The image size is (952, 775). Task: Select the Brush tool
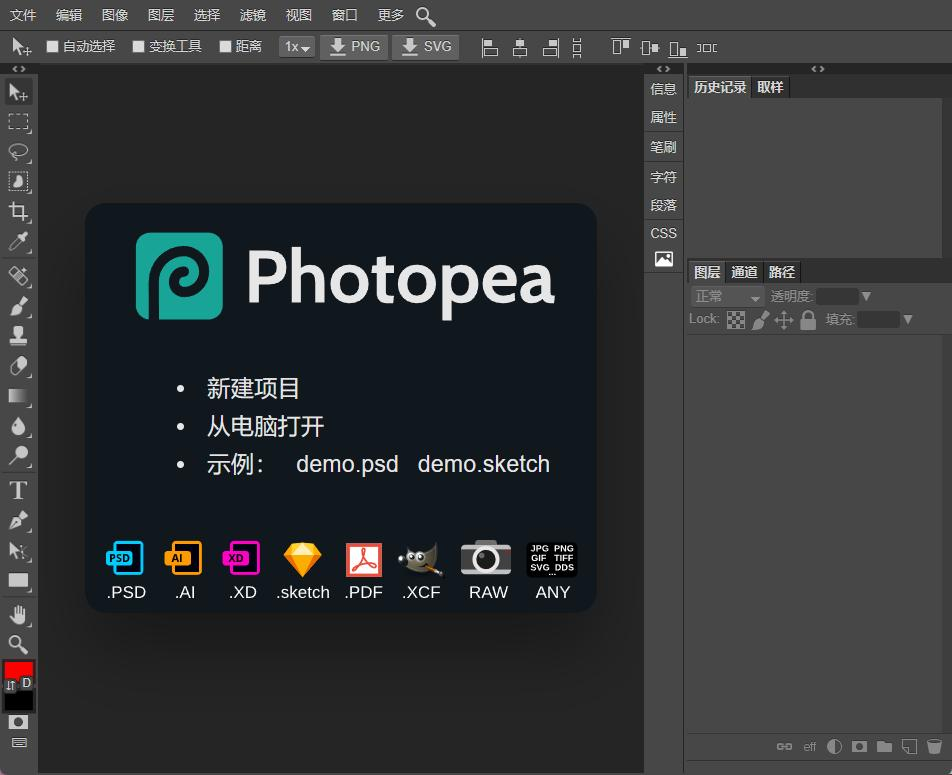click(x=18, y=306)
